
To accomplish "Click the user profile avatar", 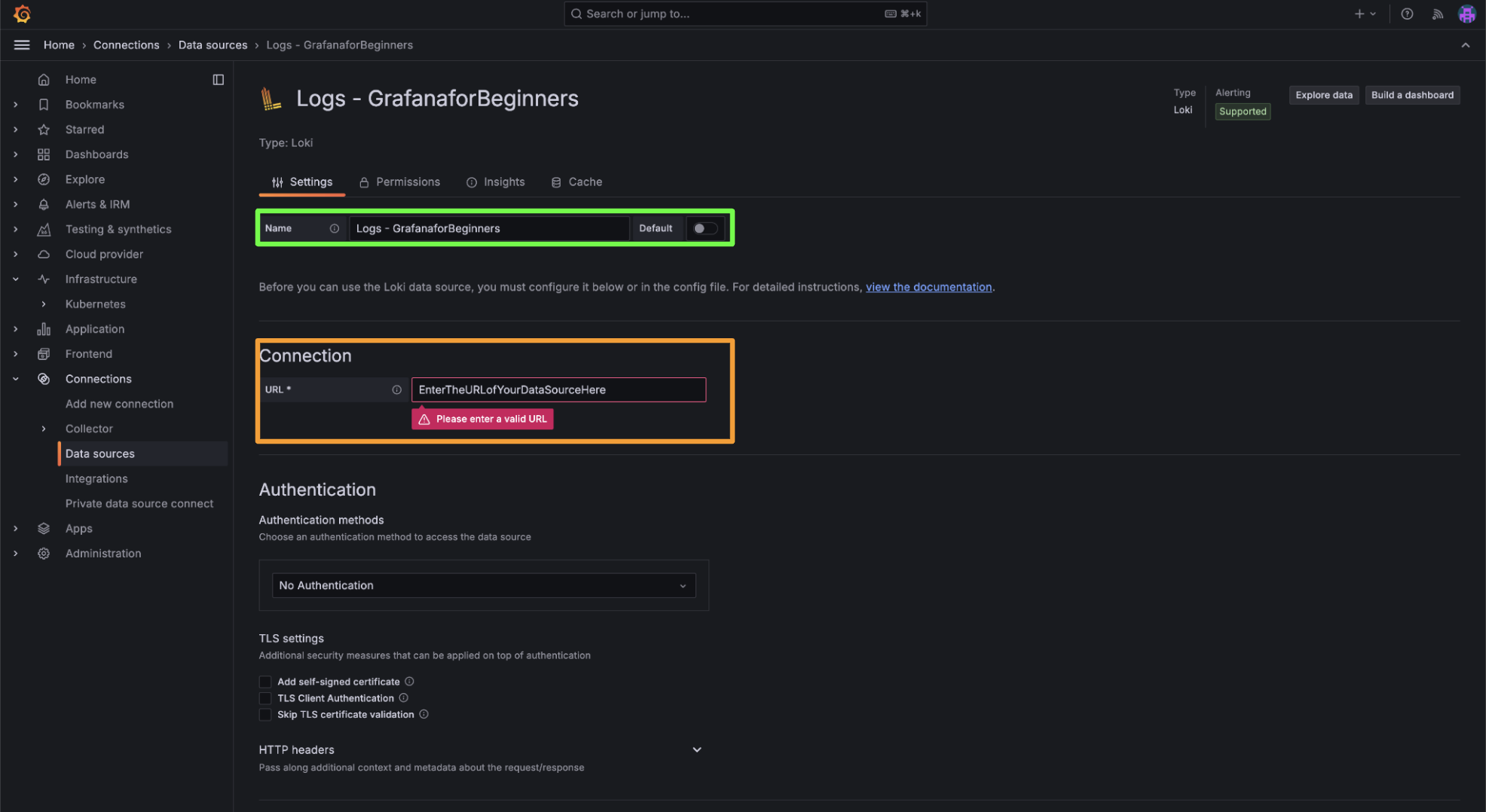I will tap(1466, 14).
